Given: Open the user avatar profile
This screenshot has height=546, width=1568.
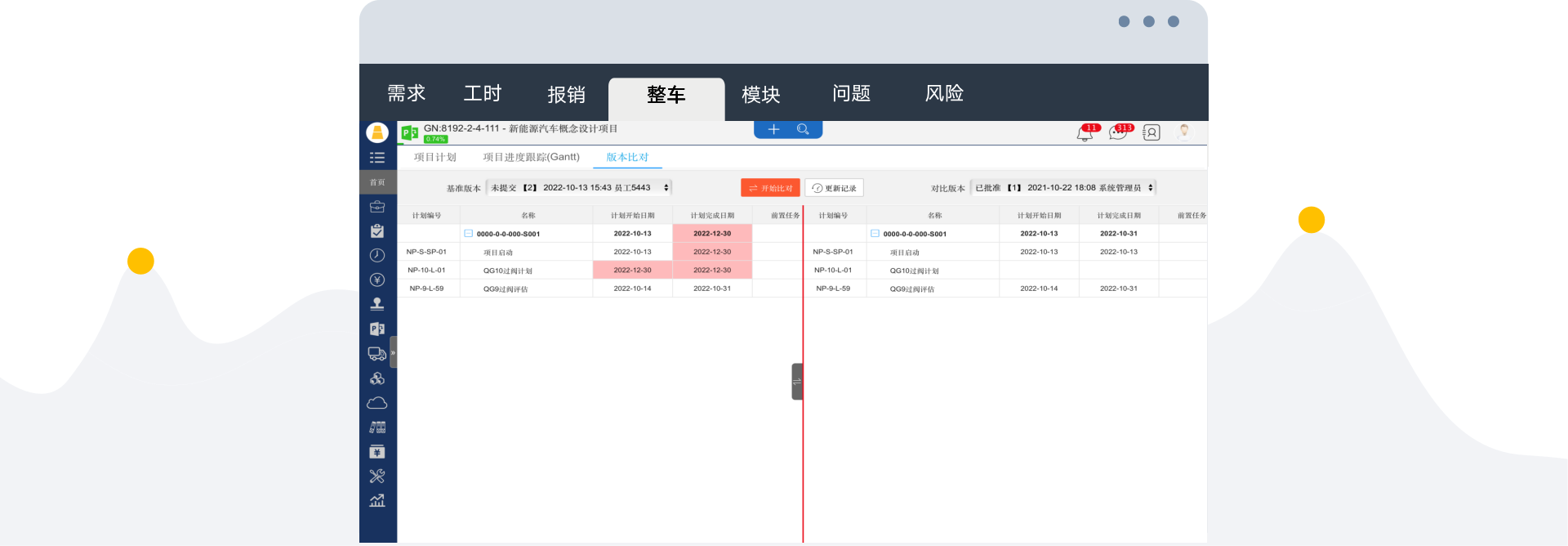Looking at the screenshot, I should [x=1184, y=132].
